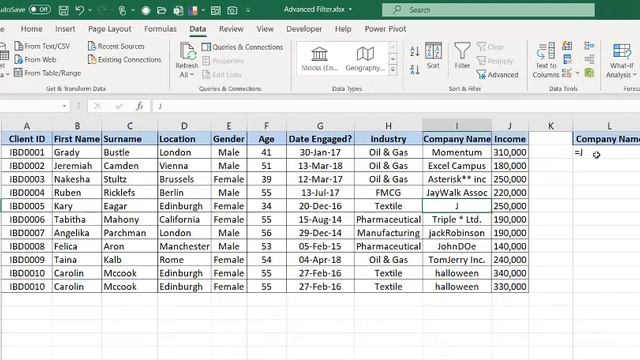The image size is (640, 360).
Task: Open the Power Pivot tab
Action: click(x=385, y=29)
